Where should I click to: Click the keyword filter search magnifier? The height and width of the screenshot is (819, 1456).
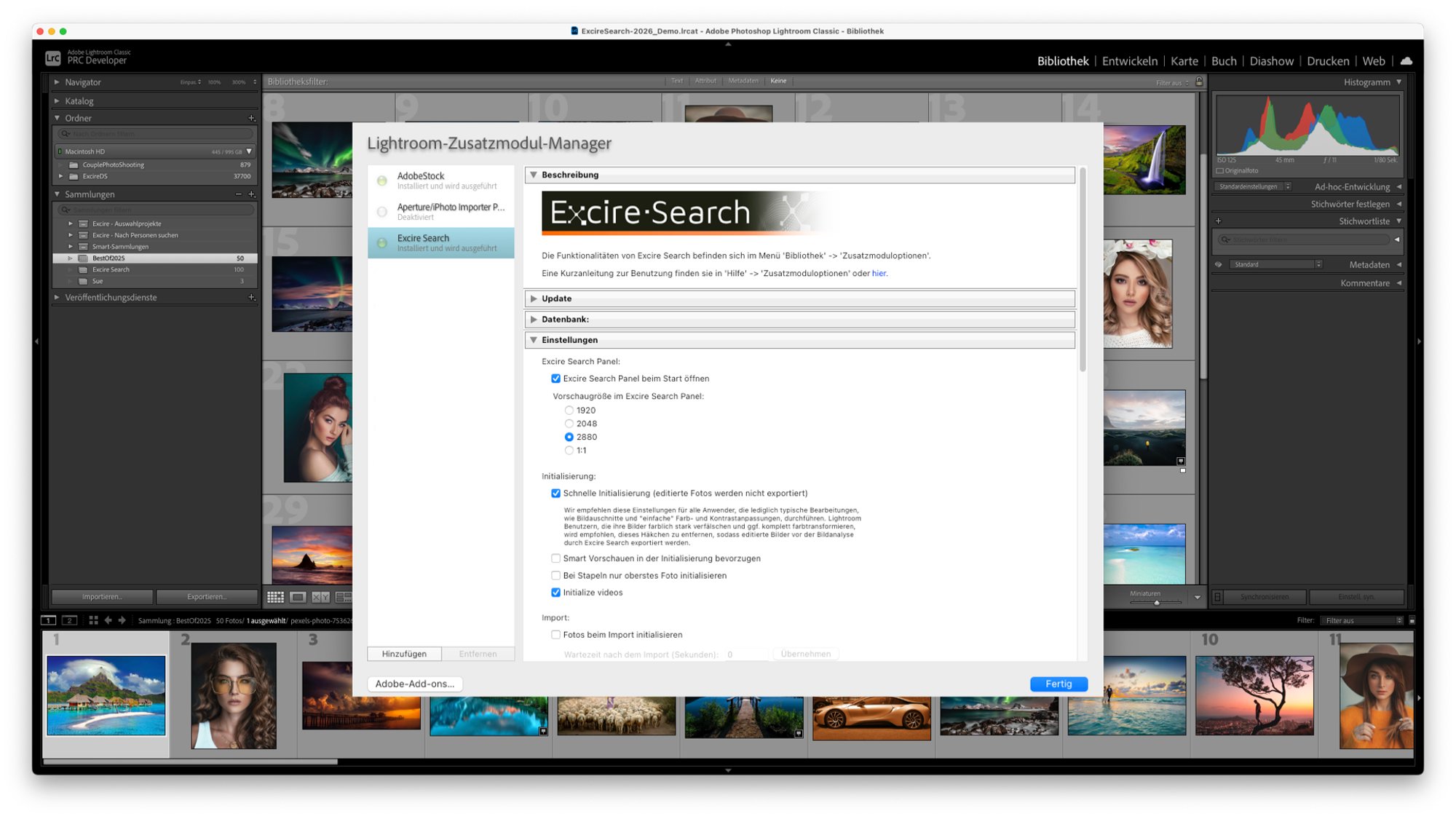click(x=1226, y=240)
